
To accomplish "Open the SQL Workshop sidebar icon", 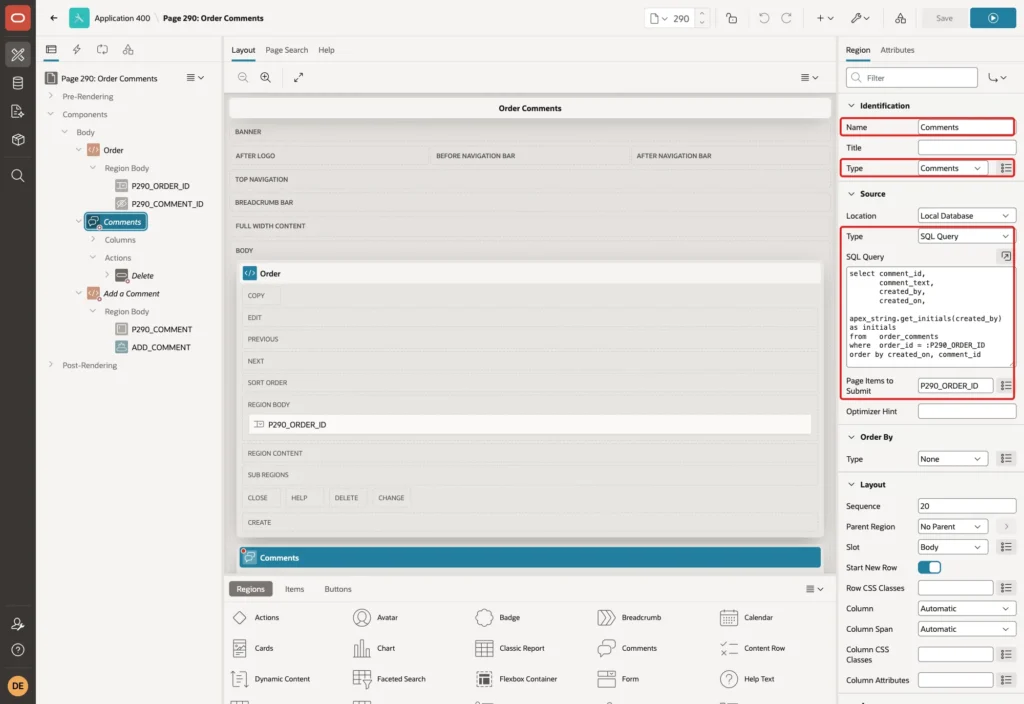I will [x=18, y=83].
